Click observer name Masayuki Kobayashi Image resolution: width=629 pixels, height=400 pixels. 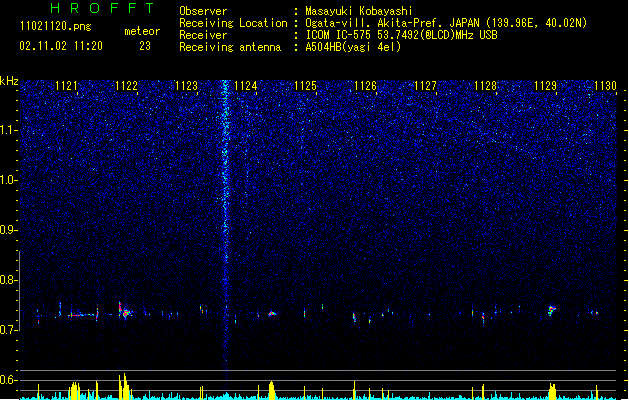tap(359, 11)
